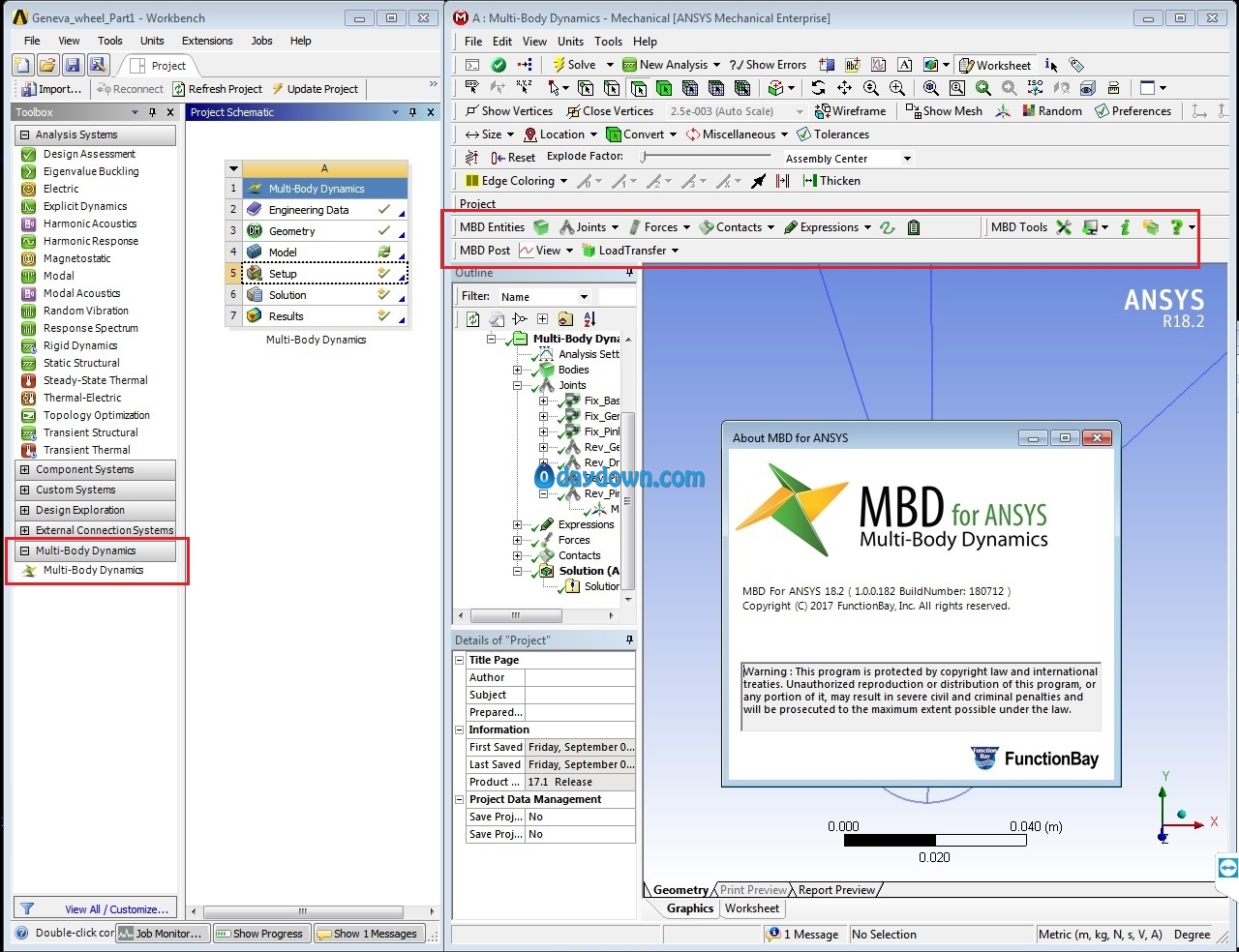This screenshot has height=952, width=1239.
Task: Click Refresh Project button
Action: [218, 89]
